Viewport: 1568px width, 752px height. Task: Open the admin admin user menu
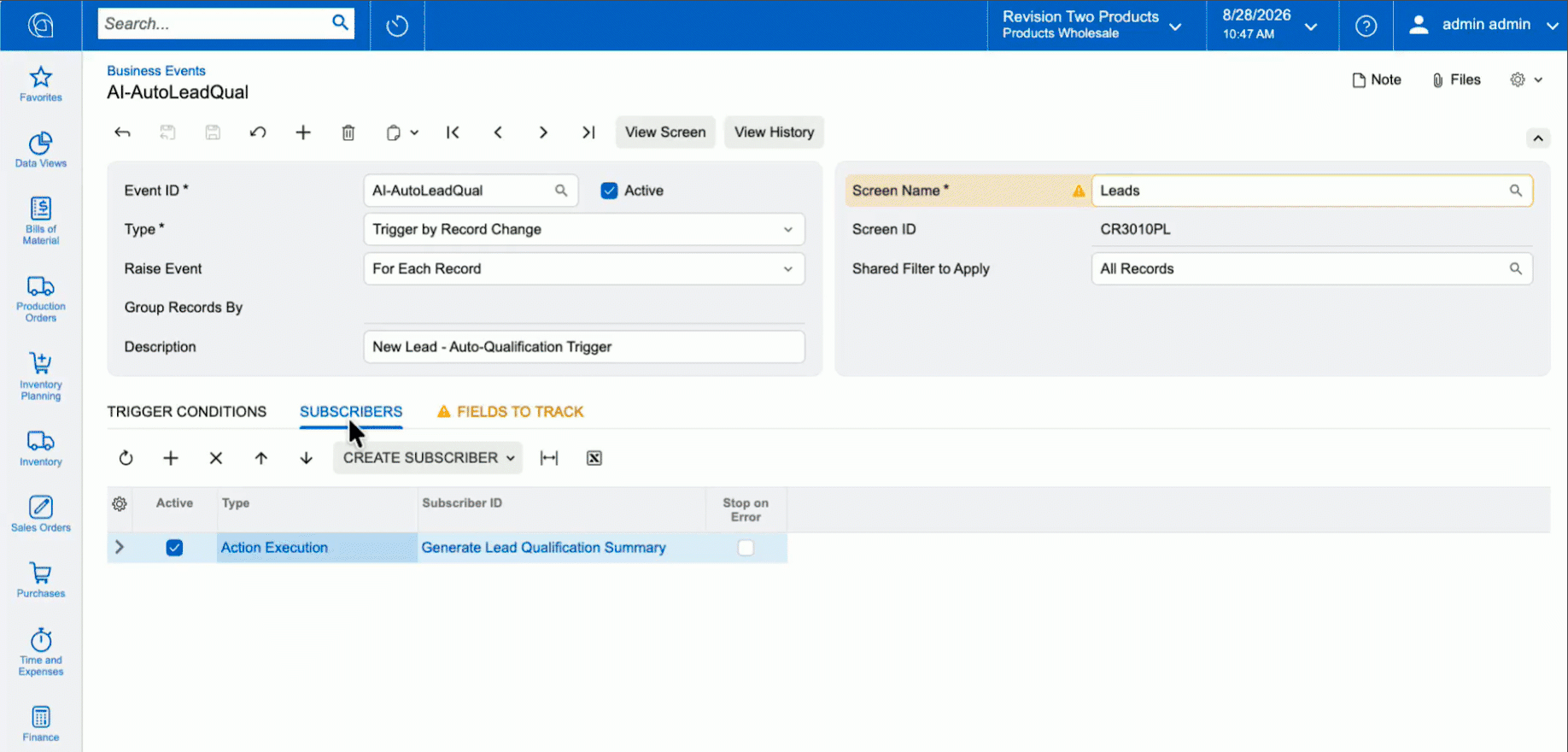1483,25
